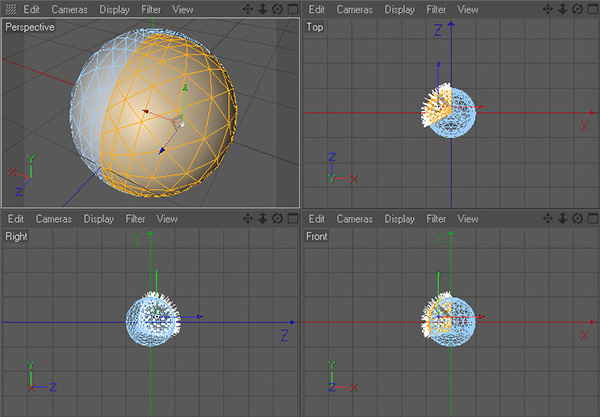Click the 'Top' viewport label
600x417 pixels.
[x=315, y=27]
